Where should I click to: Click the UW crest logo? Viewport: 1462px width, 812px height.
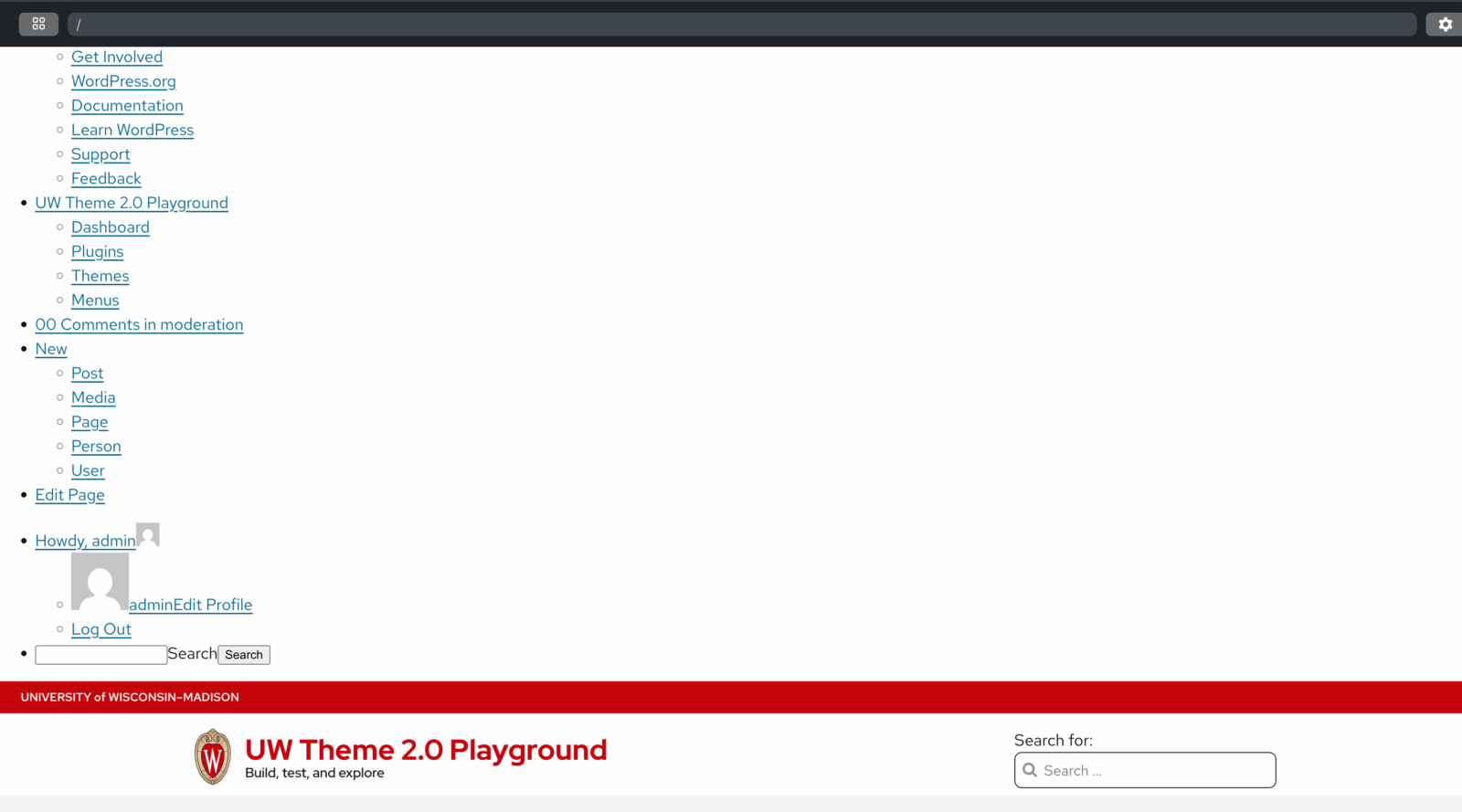tap(212, 756)
